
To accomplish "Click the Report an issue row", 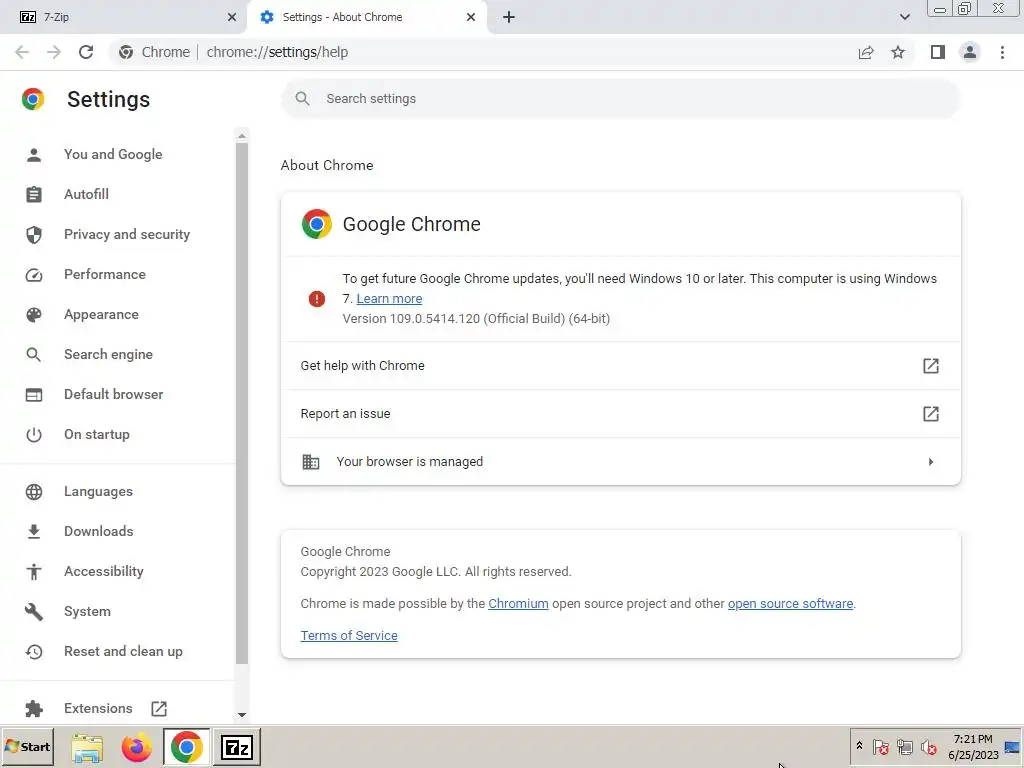I will 620,413.
